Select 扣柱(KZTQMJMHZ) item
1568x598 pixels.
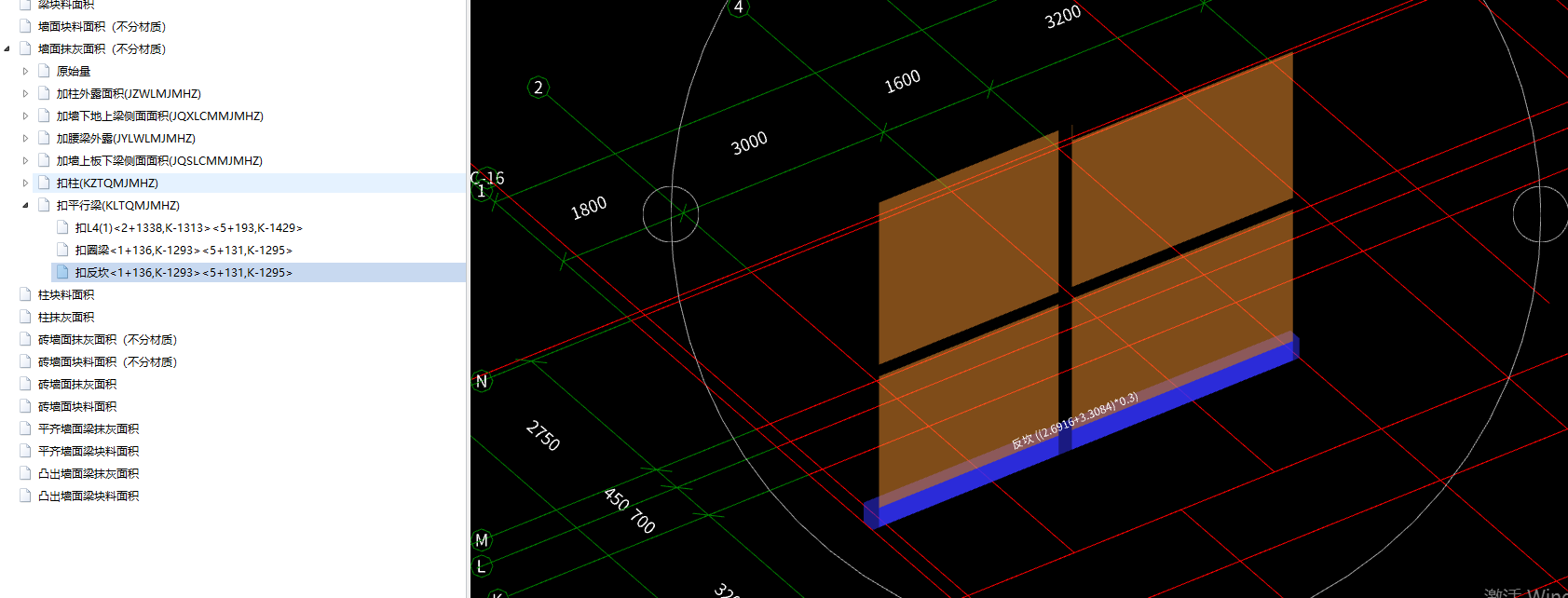pos(107,183)
